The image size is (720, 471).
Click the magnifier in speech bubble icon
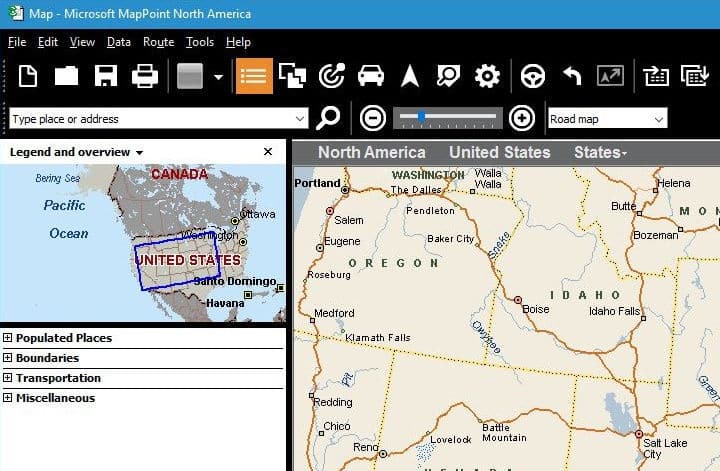pyautogui.click(x=448, y=76)
